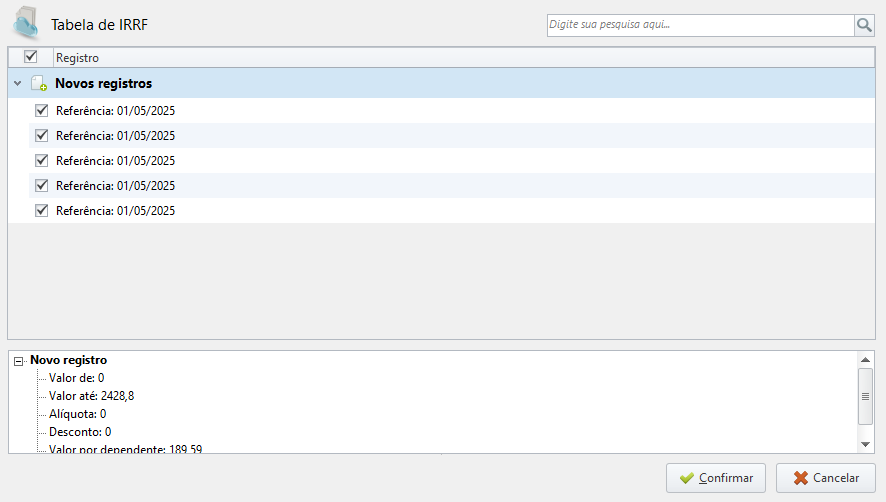The image size is (886, 502).
Task: Select the Valor até: 2428,8 detail line
Action: [x=92, y=396]
